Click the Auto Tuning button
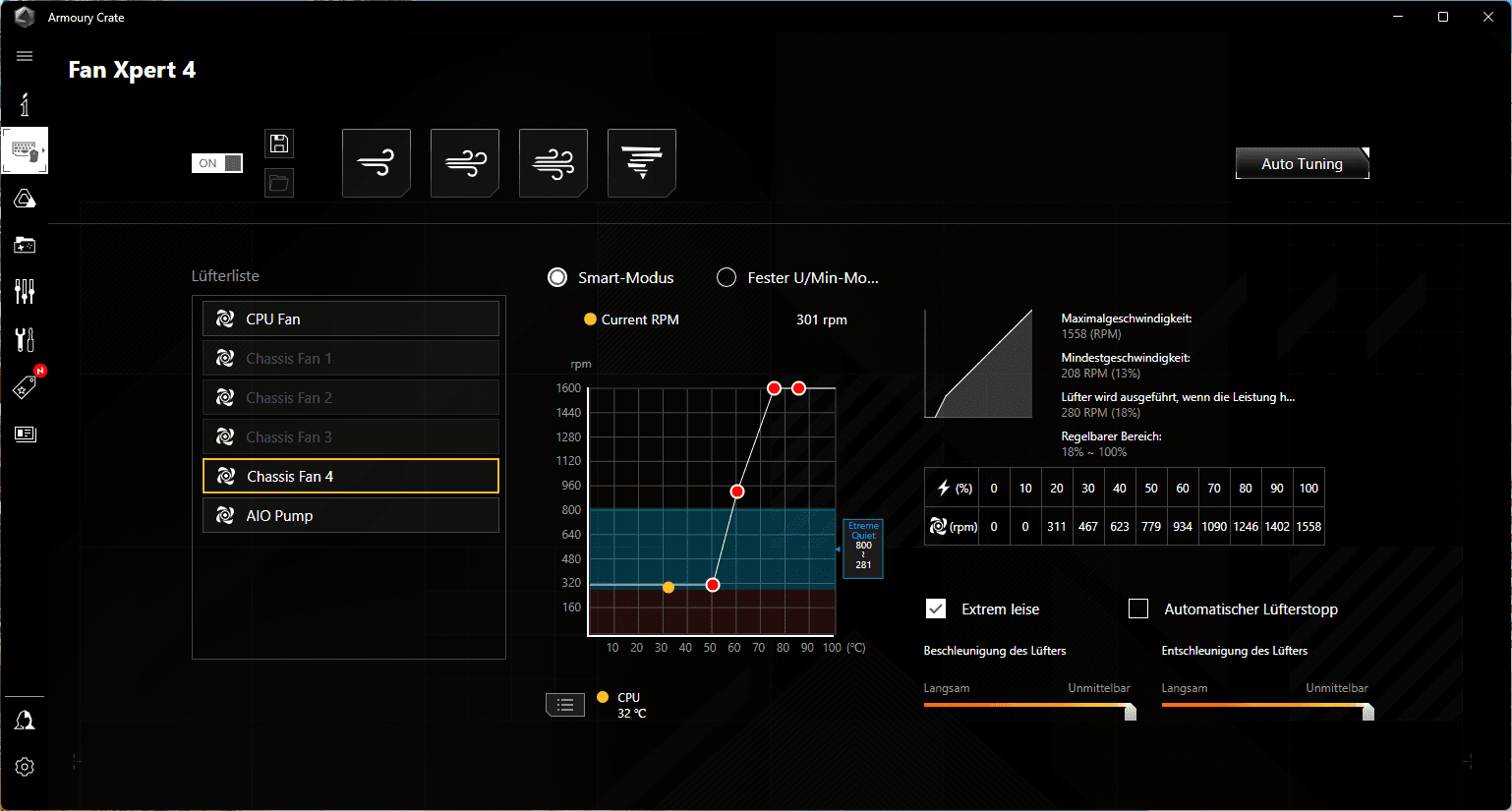Screen dimensions: 1512x811 coord(1303,164)
